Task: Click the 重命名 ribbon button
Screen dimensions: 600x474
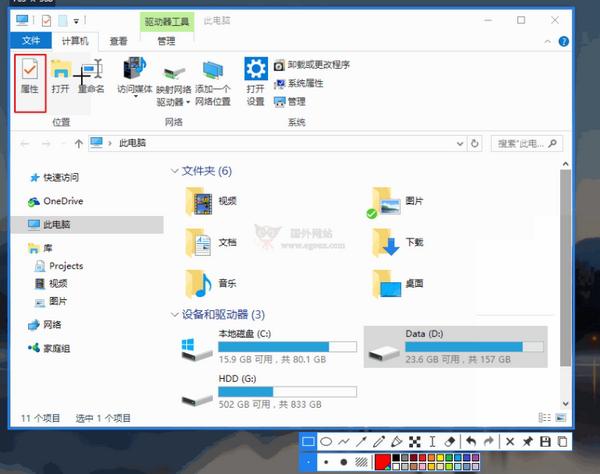Action: tap(91, 77)
